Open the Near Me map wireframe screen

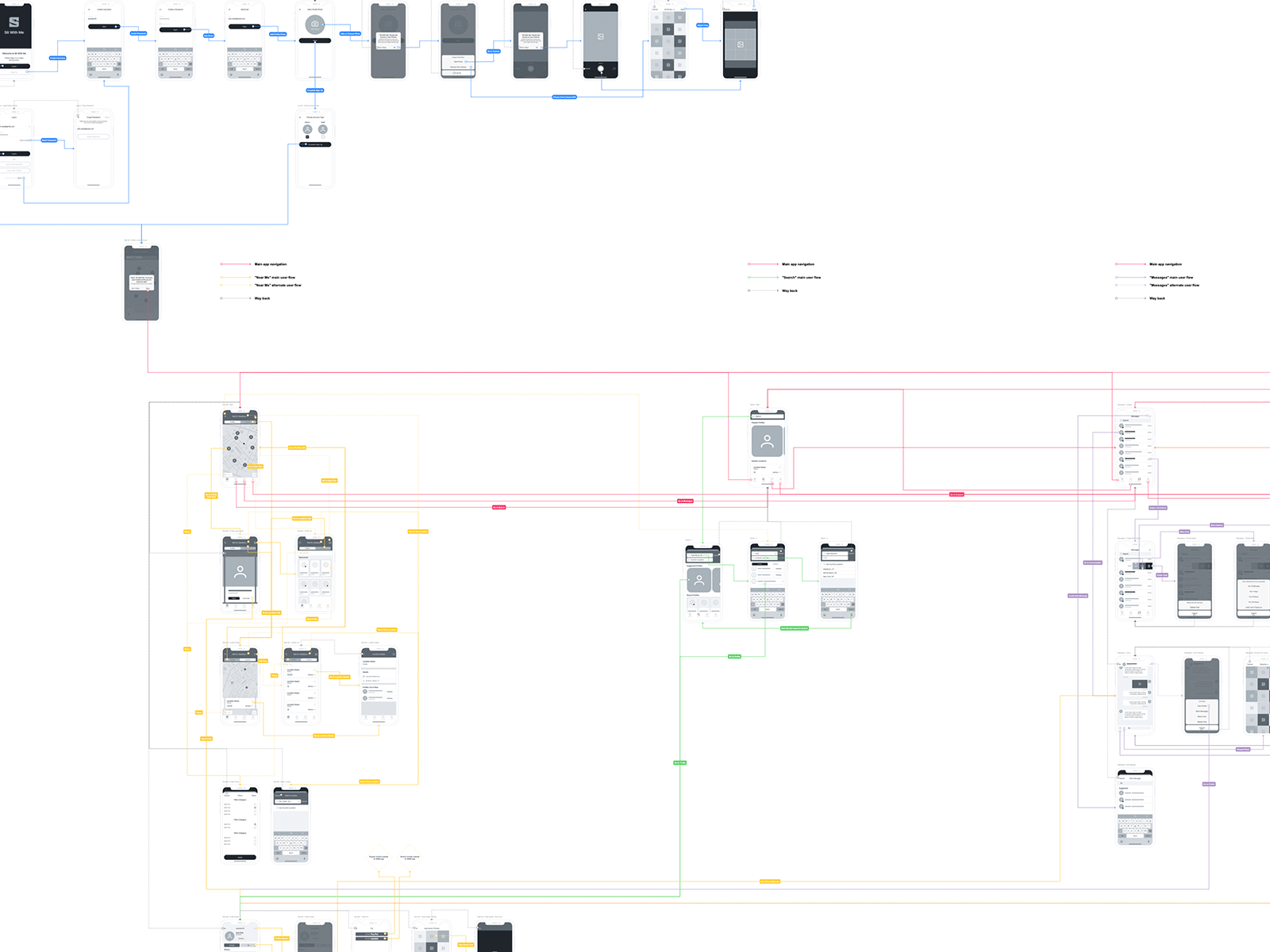tap(241, 446)
